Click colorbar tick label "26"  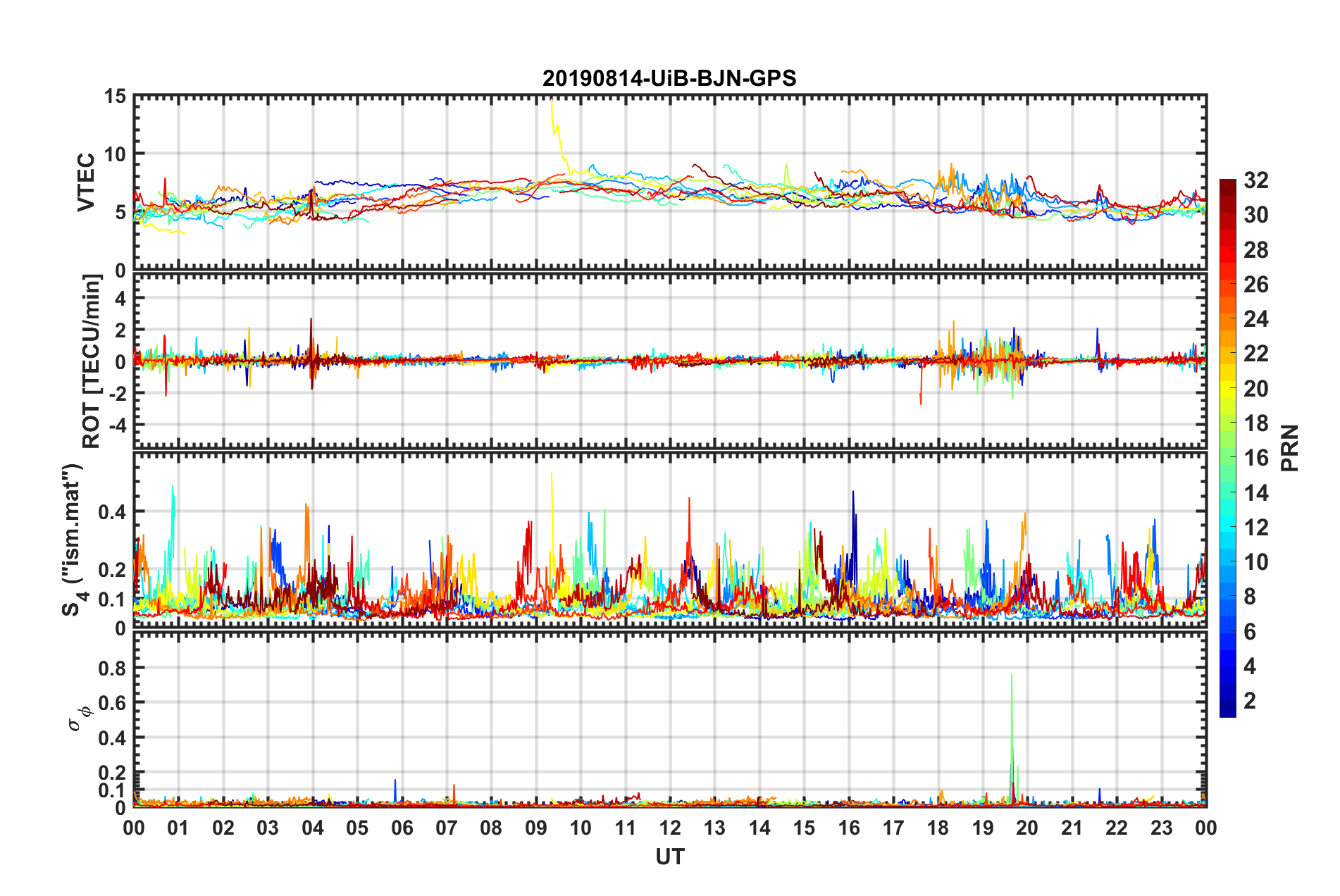1256,285
